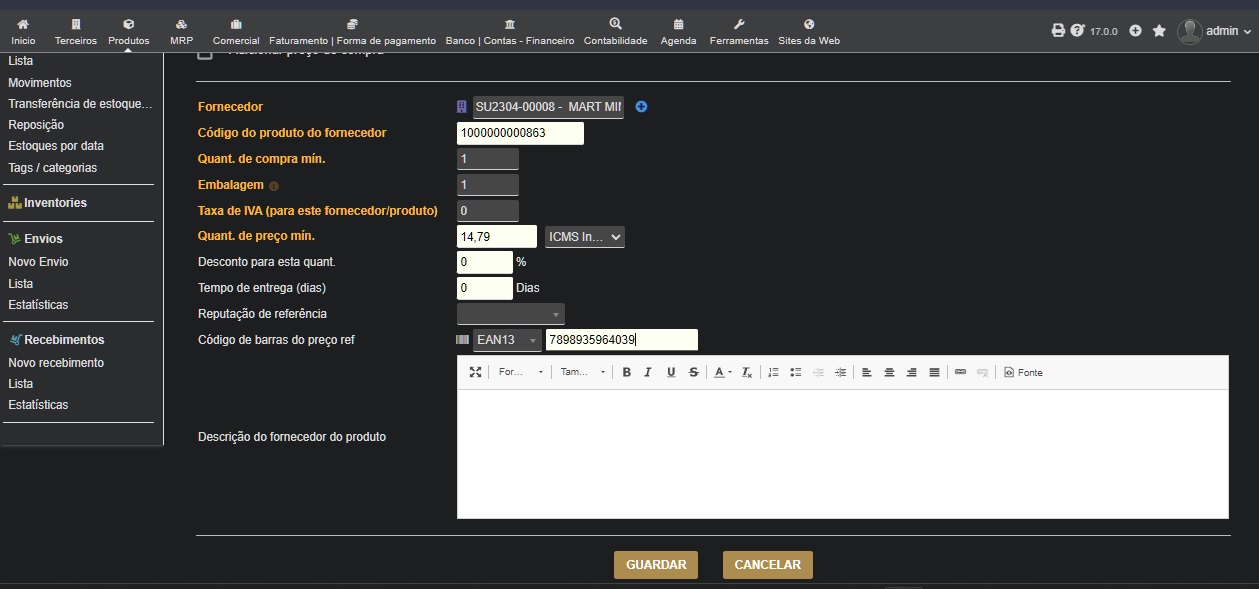Open the MRP menu
1259x589 pixels.
coord(181,32)
